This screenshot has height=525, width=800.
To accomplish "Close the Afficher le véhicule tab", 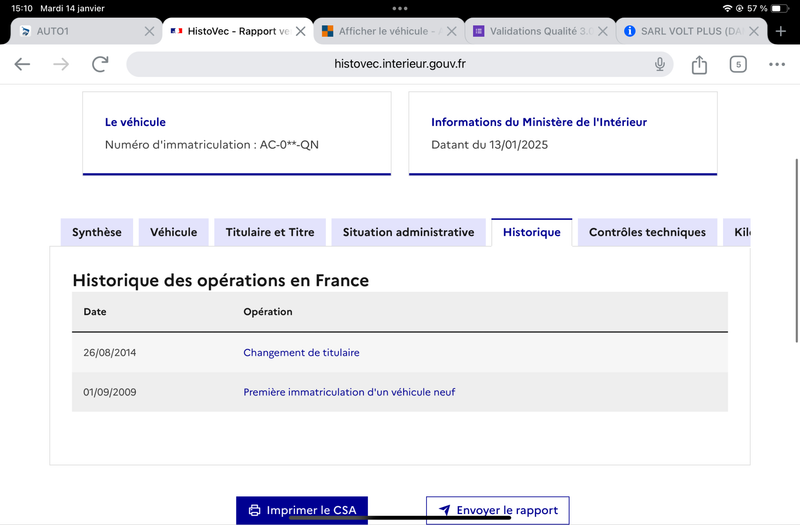I will [x=452, y=31].
